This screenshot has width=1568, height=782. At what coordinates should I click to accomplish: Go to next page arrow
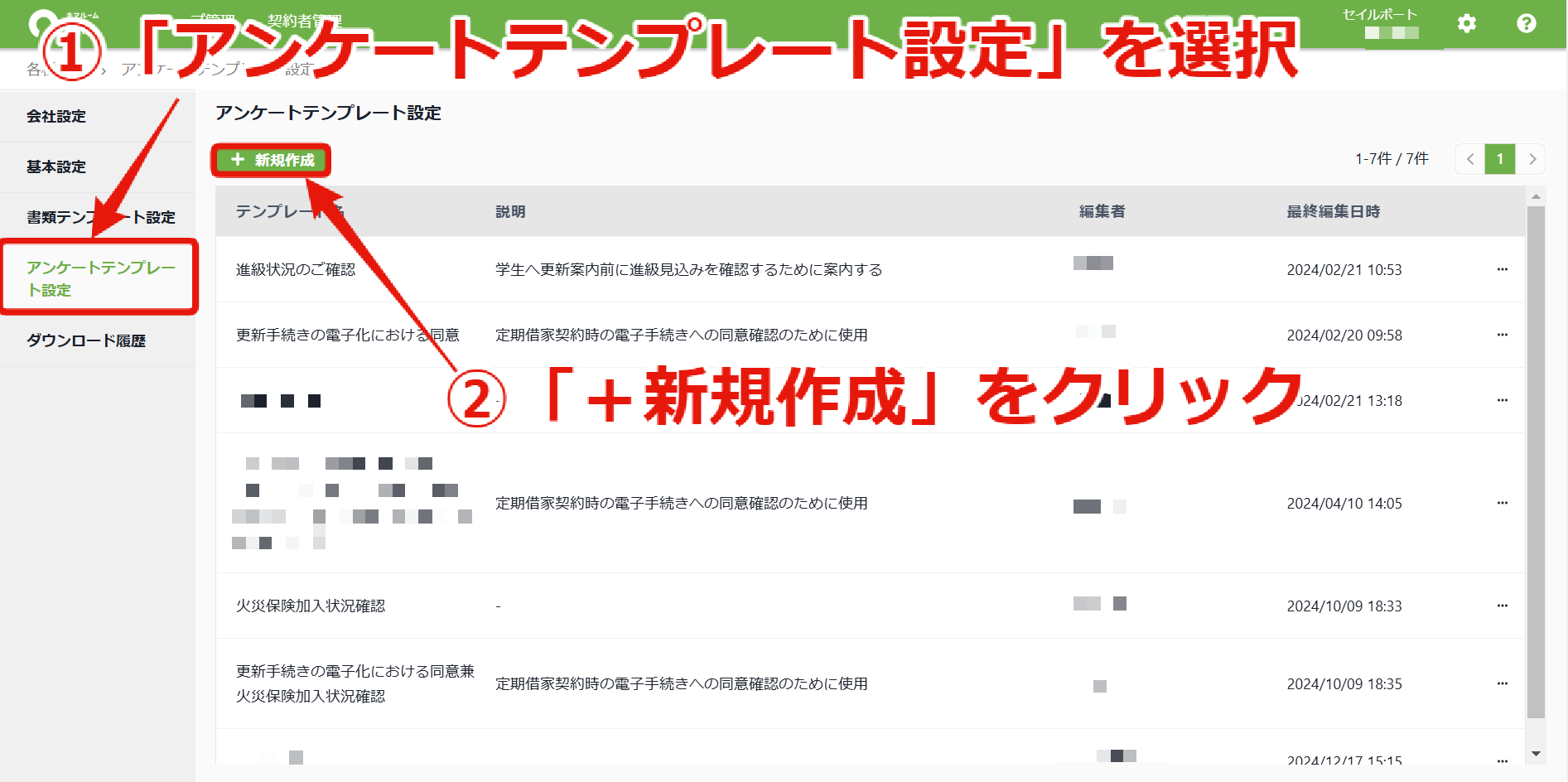point(1532,159)
